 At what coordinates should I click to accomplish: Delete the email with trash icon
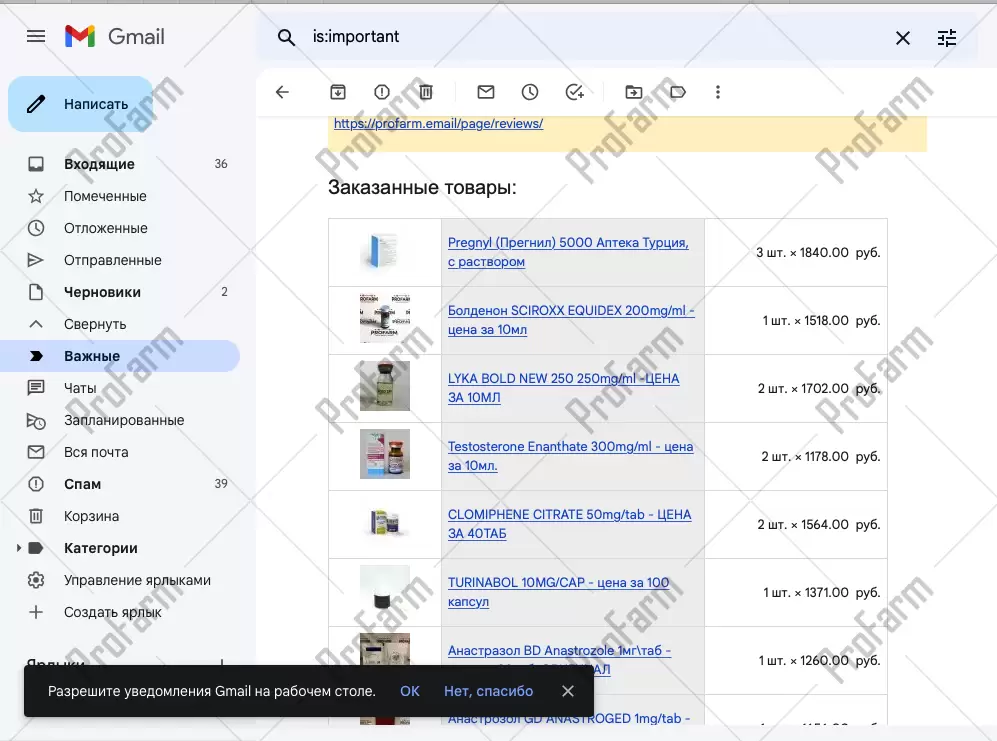(x=426, y=92)
